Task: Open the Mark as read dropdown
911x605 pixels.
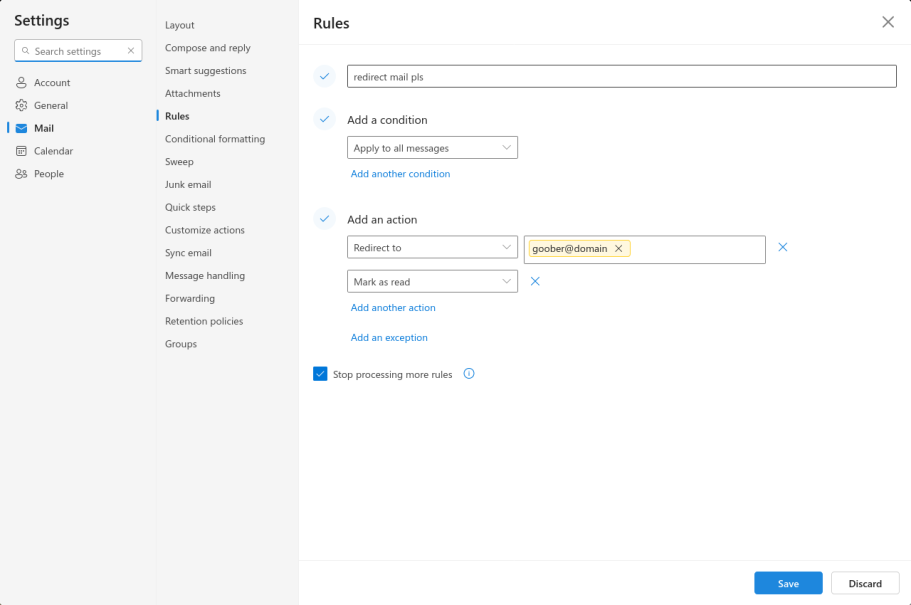Action: (432, 282)
